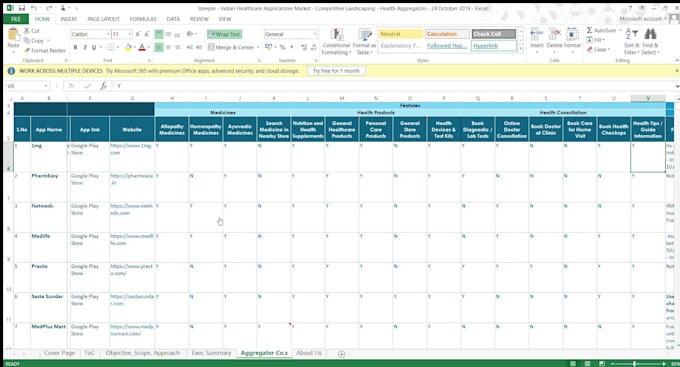Insert cells using the Insert button
The height and width of the screenshot is (367, 680).
coord(536,39)
